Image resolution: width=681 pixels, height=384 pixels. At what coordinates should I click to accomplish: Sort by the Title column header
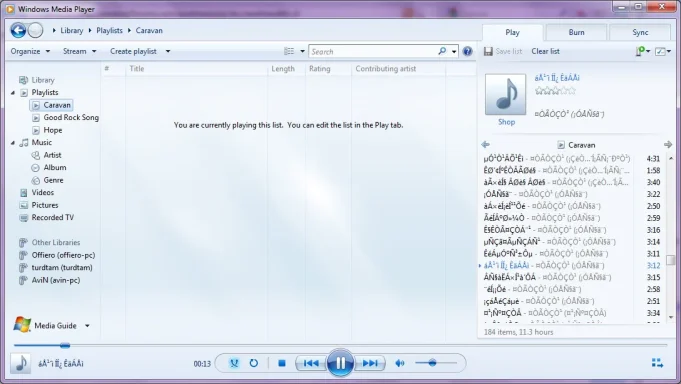pos(136,69)
